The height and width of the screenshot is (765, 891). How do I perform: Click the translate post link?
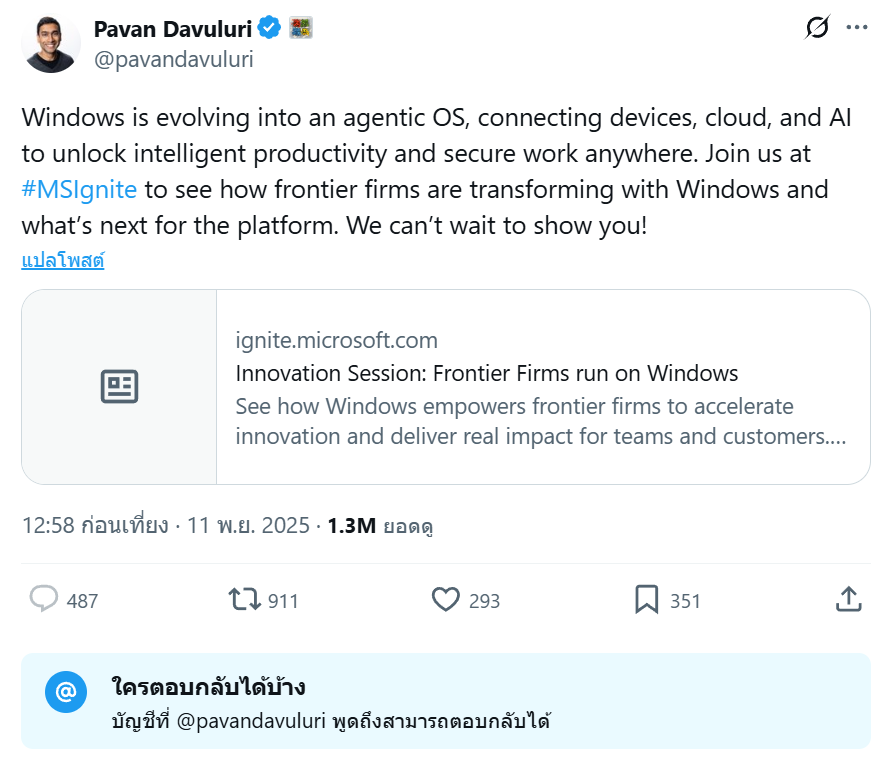[63, 261]
